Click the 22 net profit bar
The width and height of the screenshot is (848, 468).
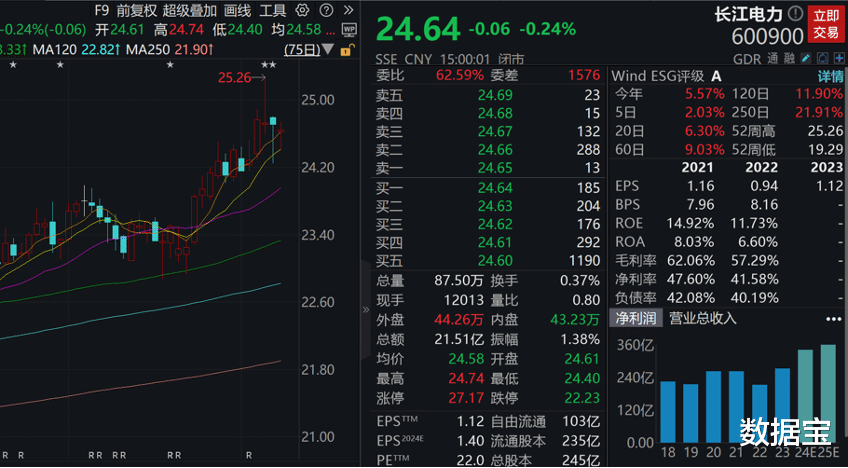coord(759,414)
